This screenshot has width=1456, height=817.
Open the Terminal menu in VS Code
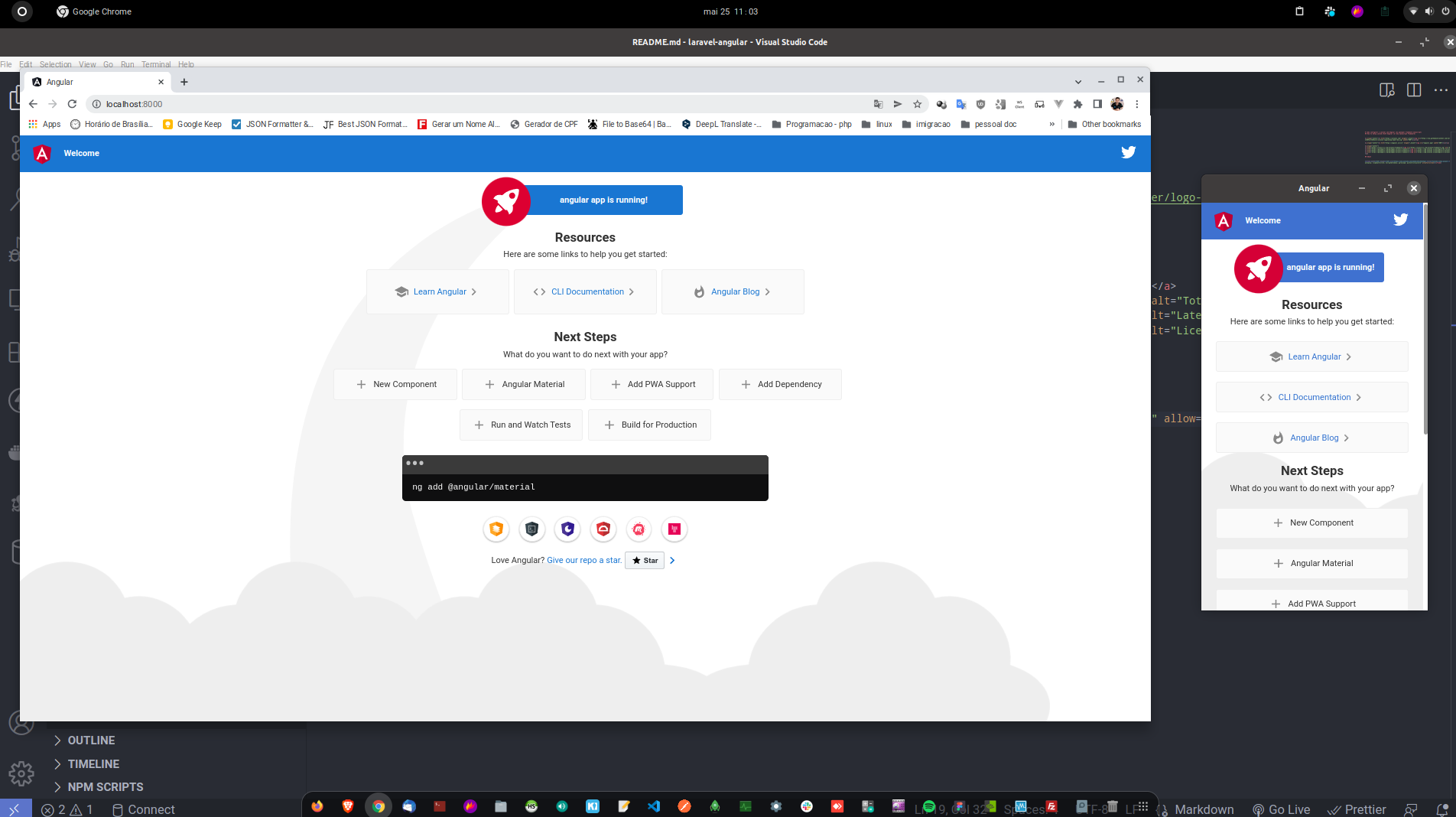(x=156, y=64)
